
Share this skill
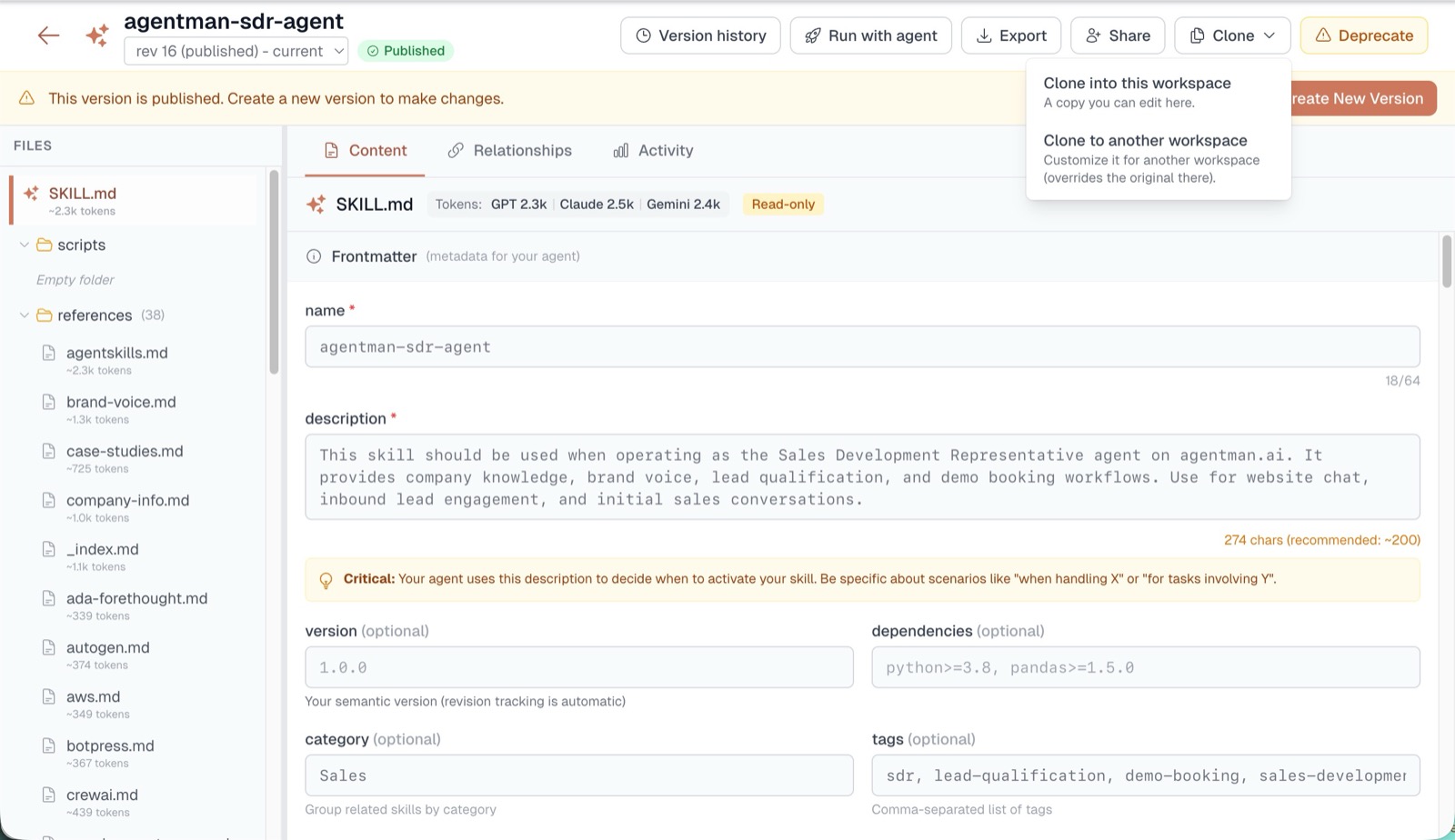click(1118, 35)
